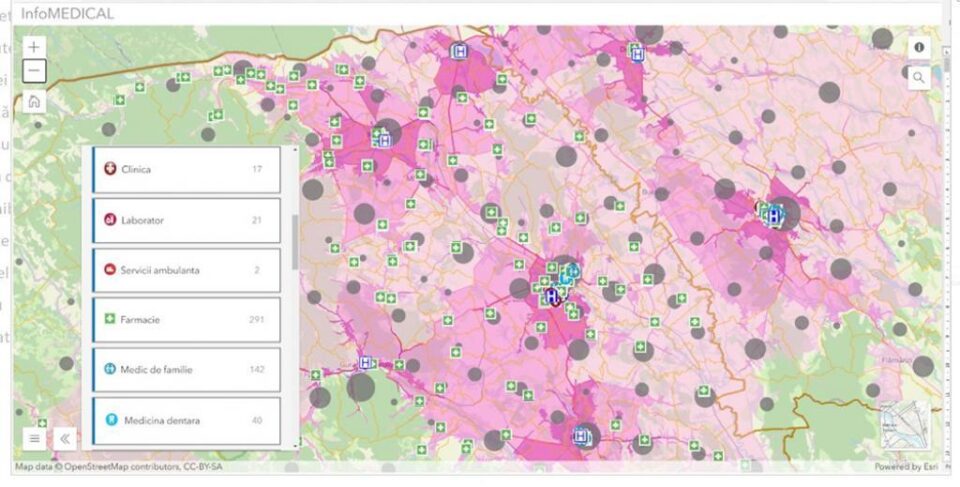This screenshot has height=487, width=960.
Task: Open the OpenStreetMap attribution text
Action: click(x=118, y=467)
